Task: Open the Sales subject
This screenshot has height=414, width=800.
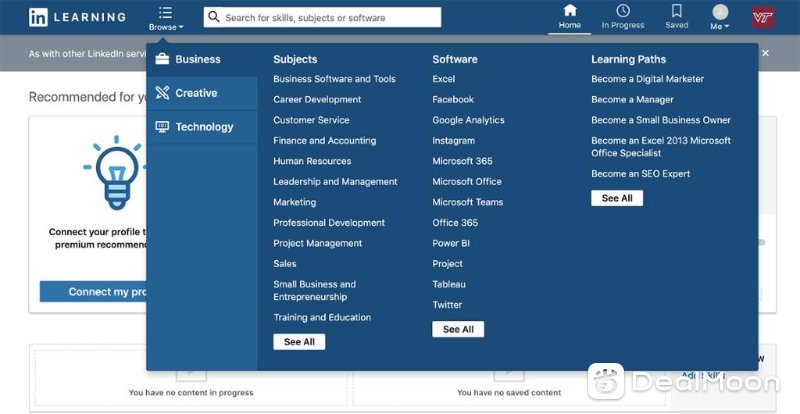Action: point(285,263)
